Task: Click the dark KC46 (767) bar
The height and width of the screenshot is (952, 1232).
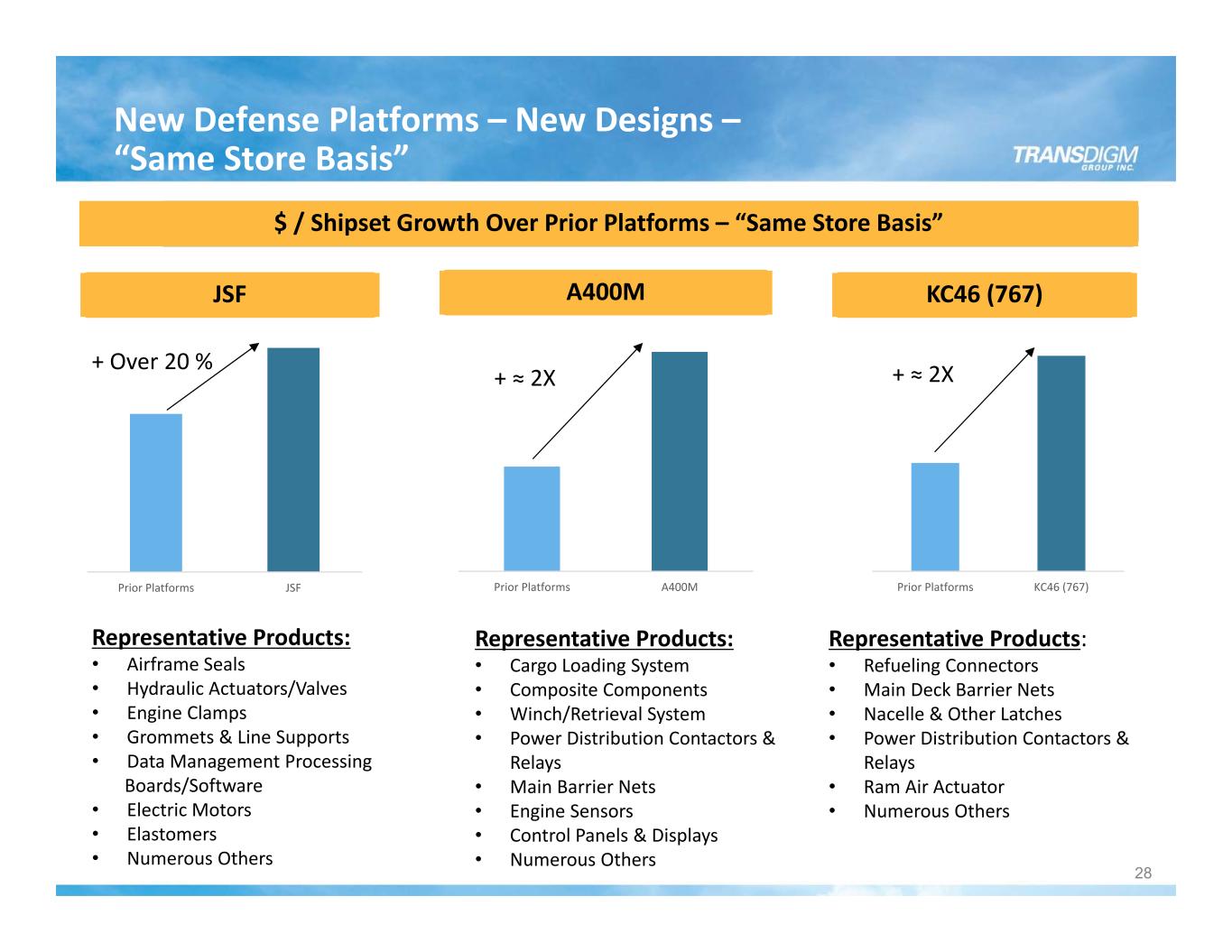Action: [x=1061, y=463]
